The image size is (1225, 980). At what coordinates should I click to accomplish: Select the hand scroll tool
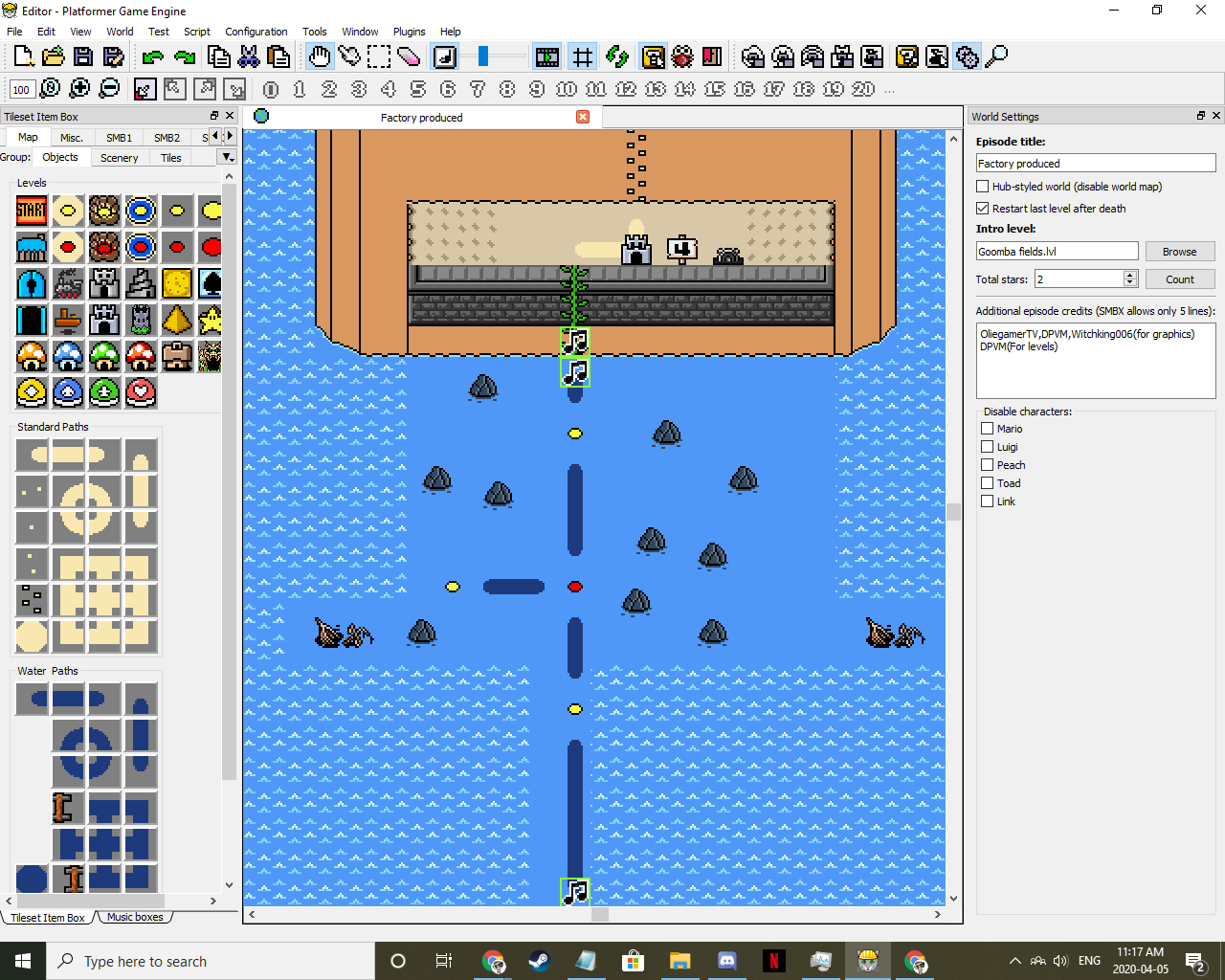click(x=320, y=57)
